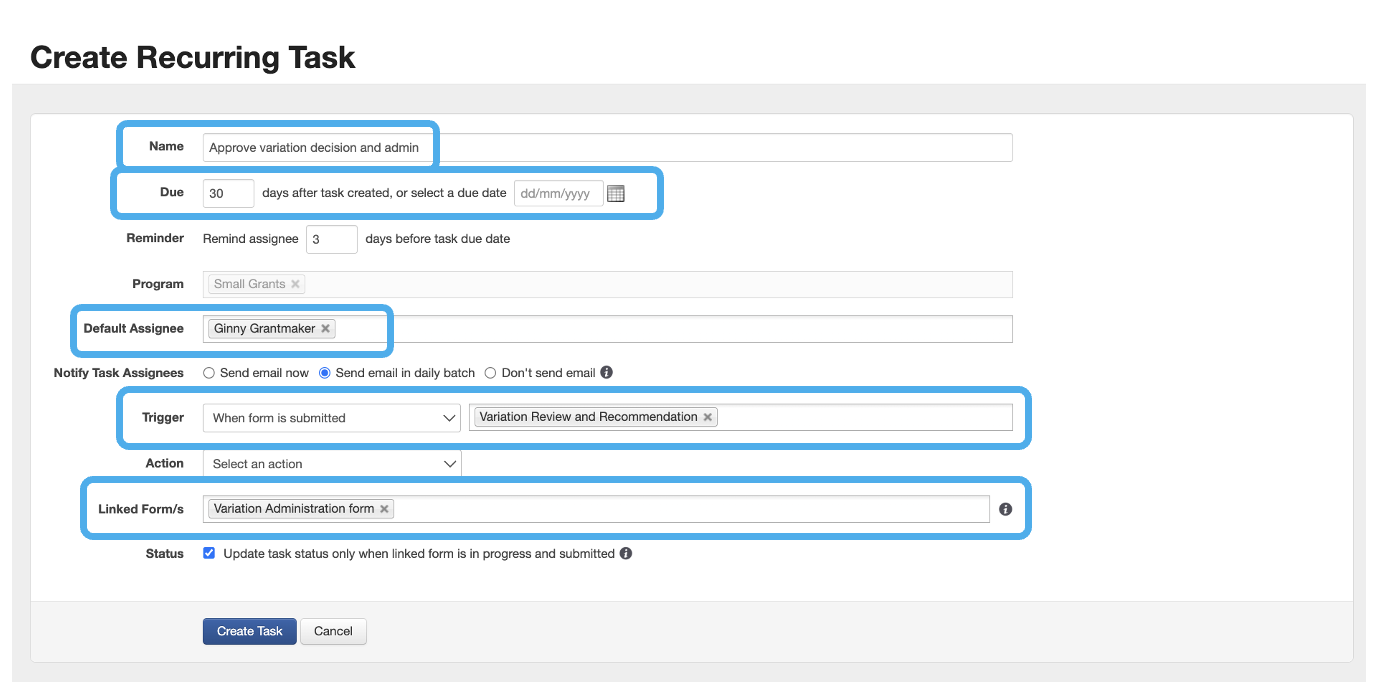Click the Due days number field
The height and width of the screenshot is (698, 1374).
point(228,193)
